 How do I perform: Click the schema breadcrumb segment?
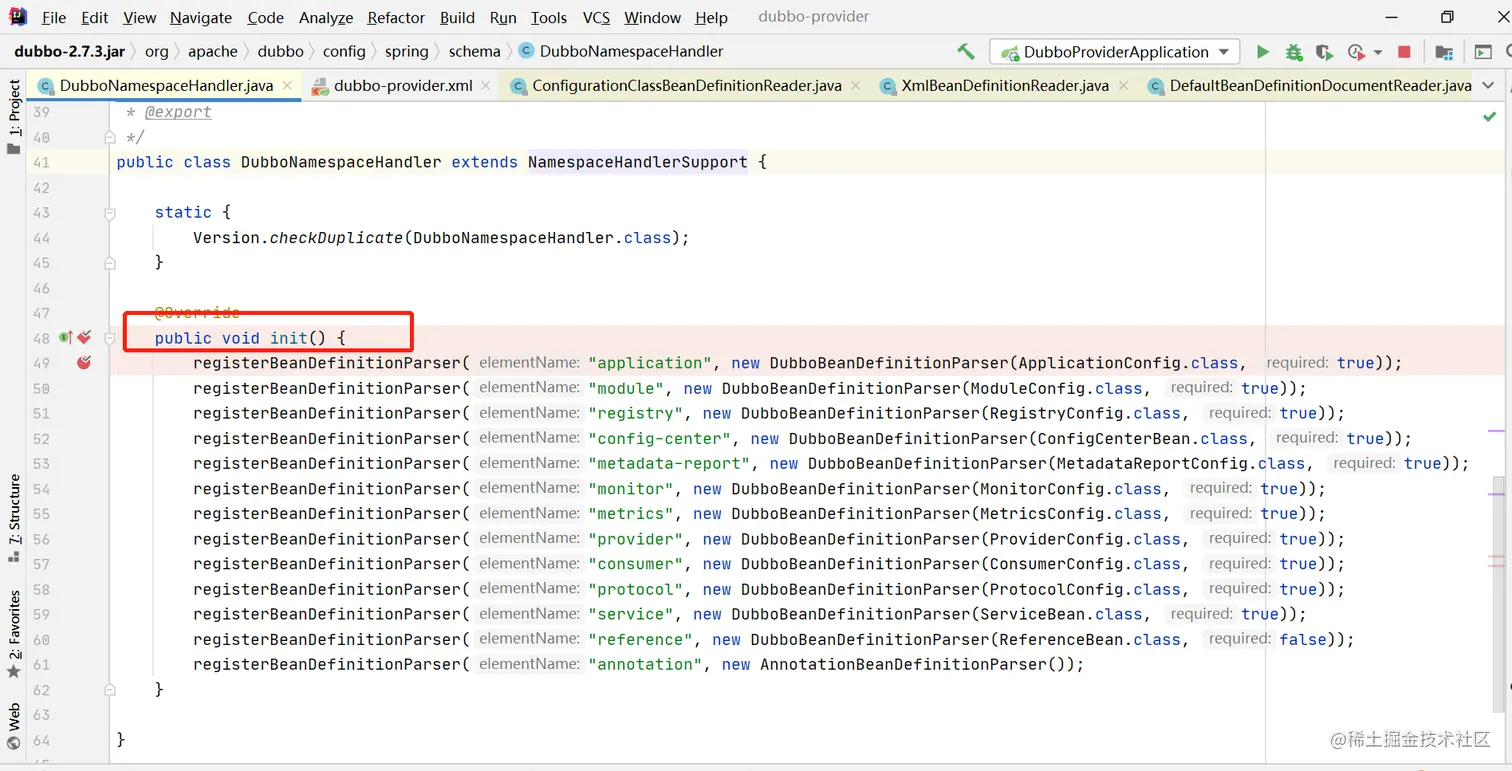[474, 51]
